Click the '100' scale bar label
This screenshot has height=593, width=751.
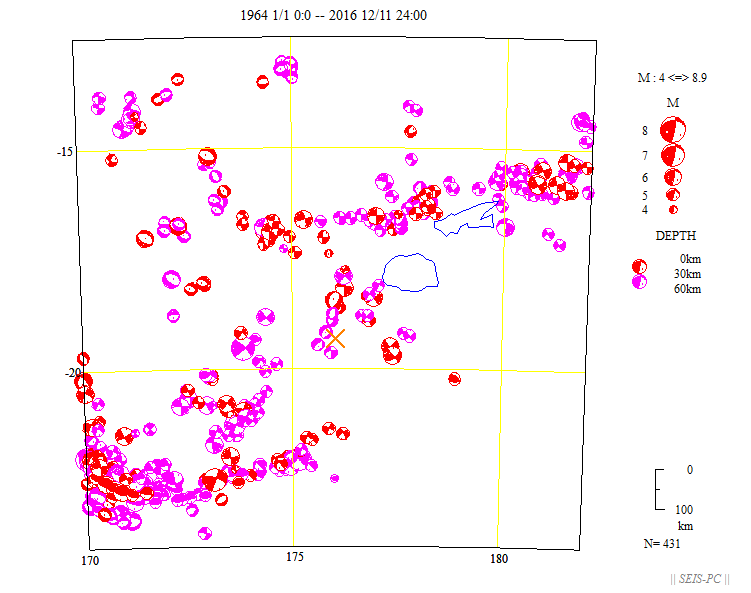(x=684, y=510)
